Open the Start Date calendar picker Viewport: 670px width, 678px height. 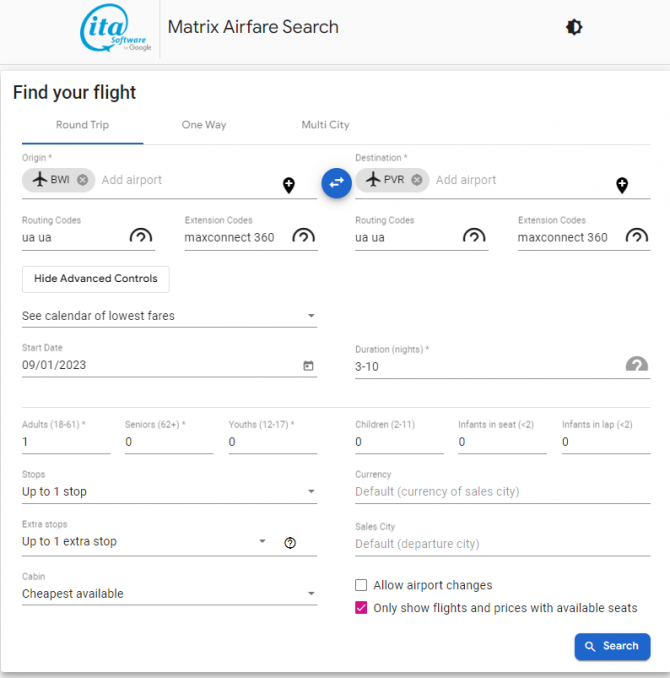(x=308, y=366)
